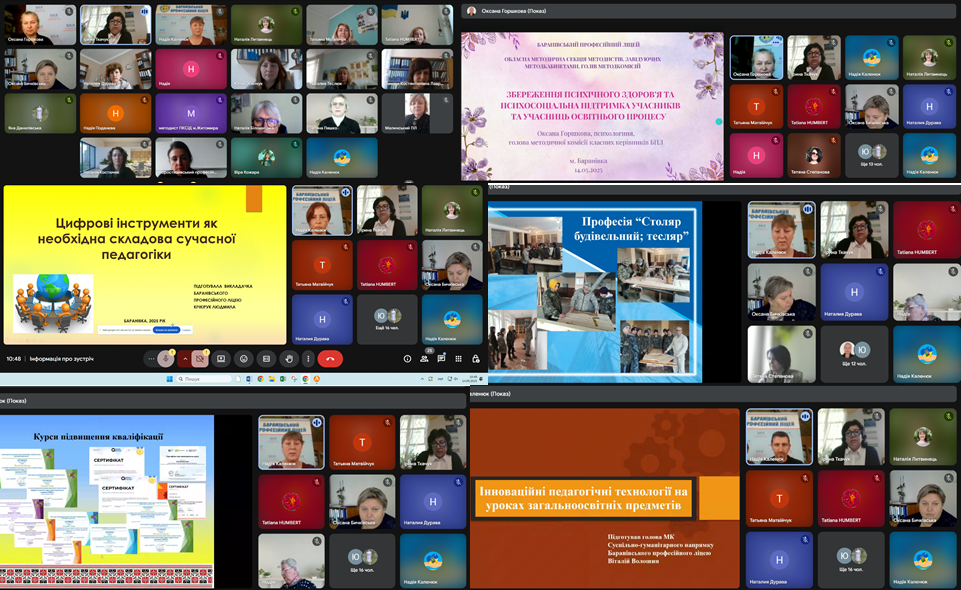Image resolution: width=961 pixels, height=590 pixels.
Task: Toggle the camera button in the Meet toolbar
Action: [x=201, y=358]
